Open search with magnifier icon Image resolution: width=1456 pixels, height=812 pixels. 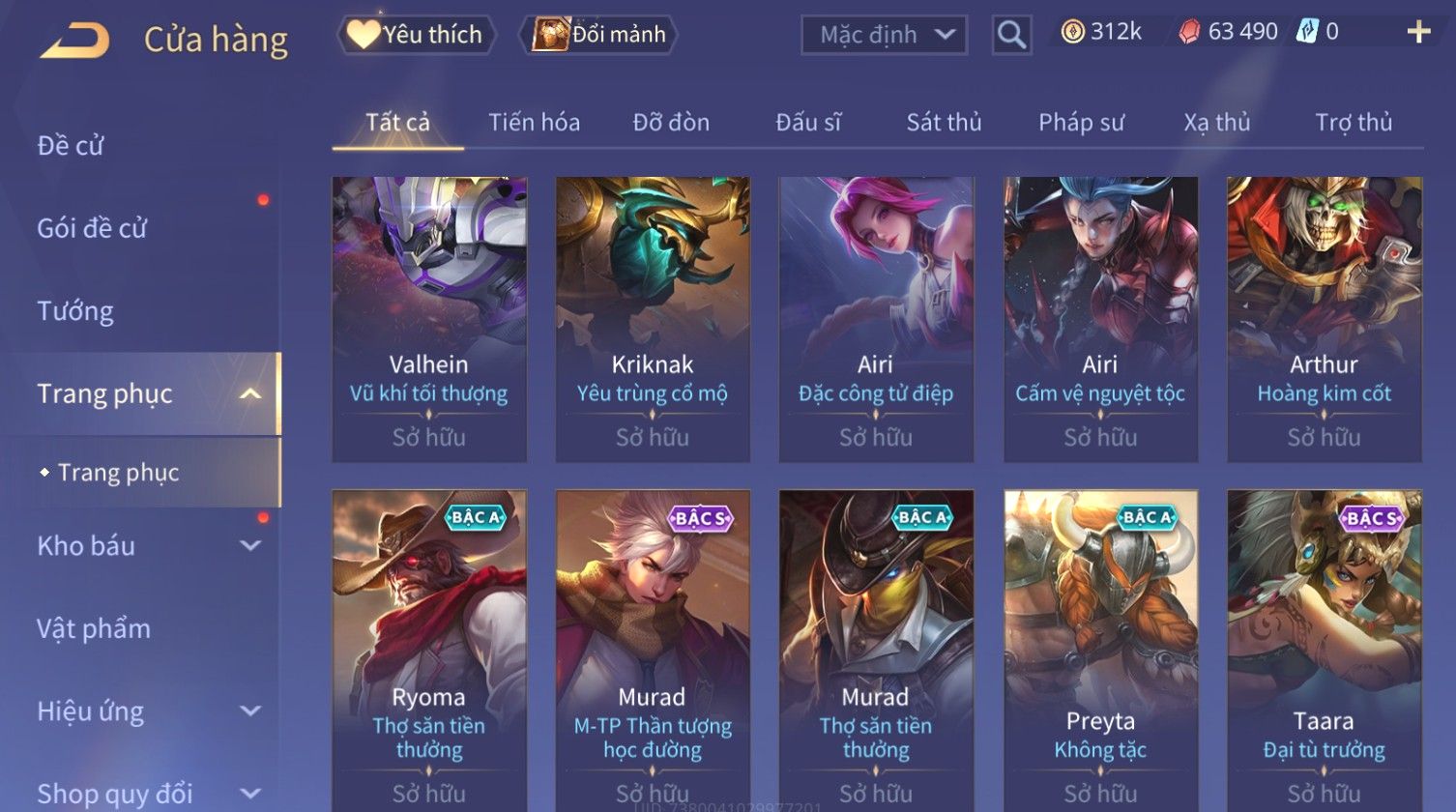1011,36
